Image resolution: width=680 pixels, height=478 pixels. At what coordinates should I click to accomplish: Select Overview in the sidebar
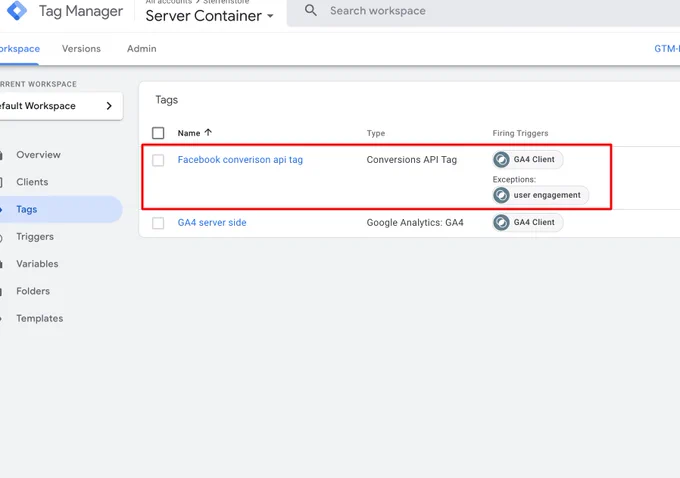point(39,155)
